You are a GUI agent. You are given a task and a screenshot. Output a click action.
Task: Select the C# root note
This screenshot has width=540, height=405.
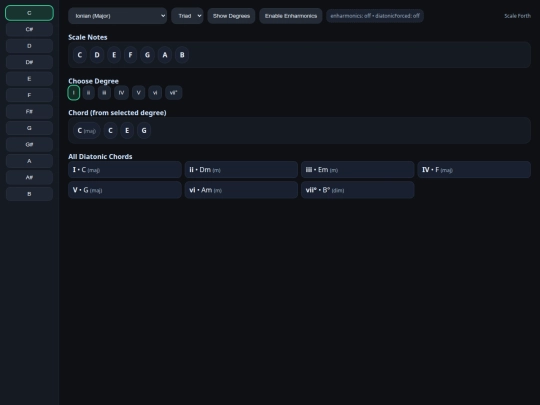[29, 29]
